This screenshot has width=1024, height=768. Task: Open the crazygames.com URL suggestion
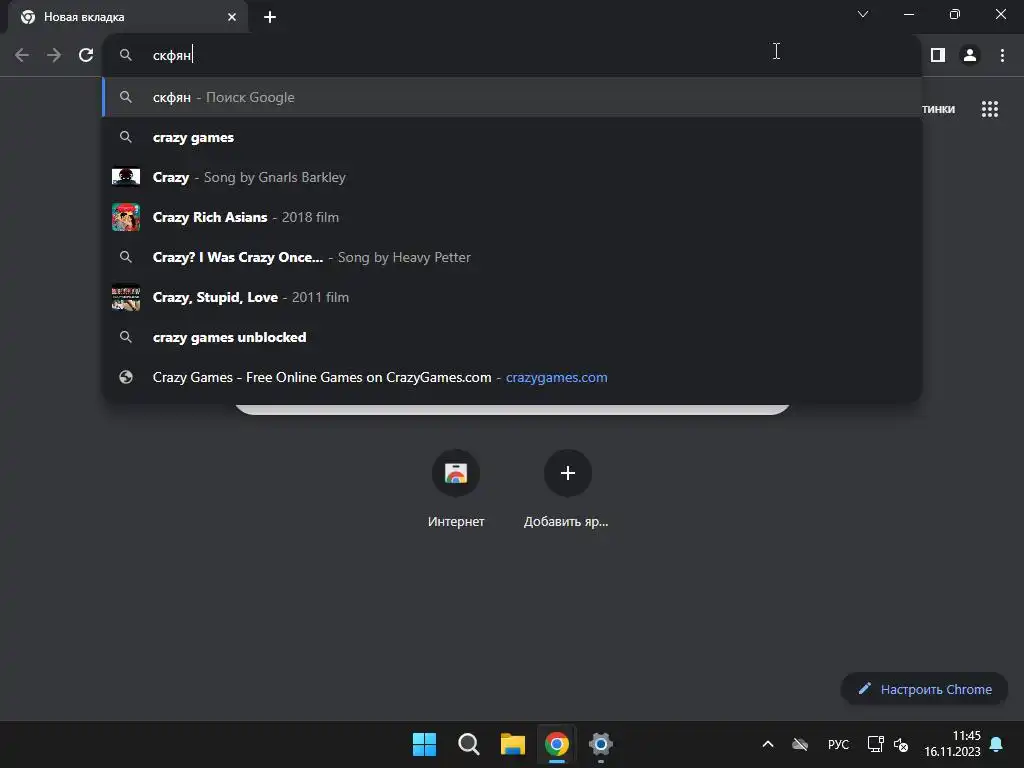click(512, 377)
